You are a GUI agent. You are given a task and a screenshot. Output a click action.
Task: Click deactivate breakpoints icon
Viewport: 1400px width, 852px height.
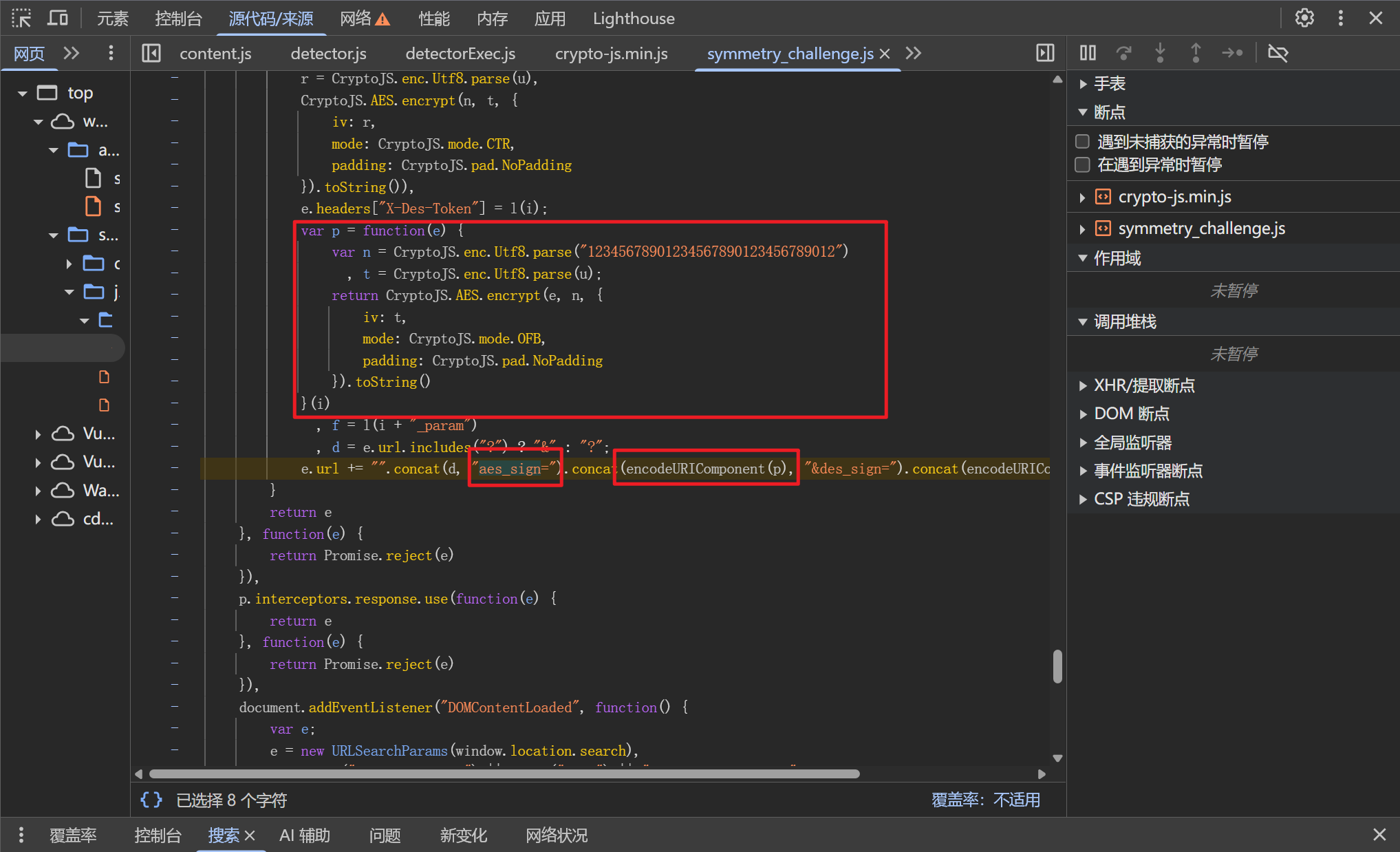click(x=1278, y=53)
